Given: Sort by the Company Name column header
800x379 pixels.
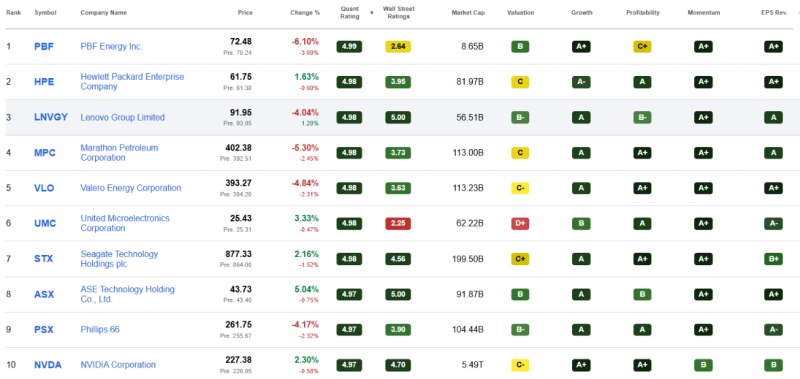Looking at the screenshot, I should pos(104,13).
